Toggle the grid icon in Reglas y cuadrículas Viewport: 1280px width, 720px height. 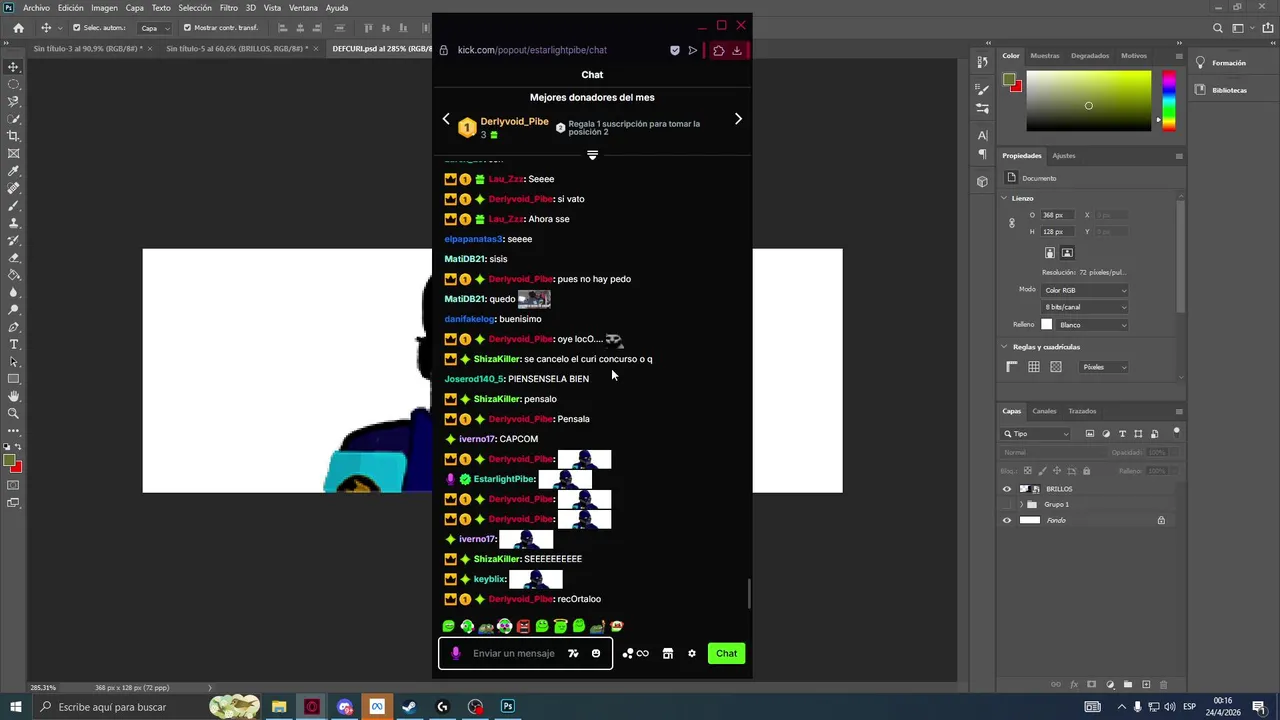click(1034, 367)
